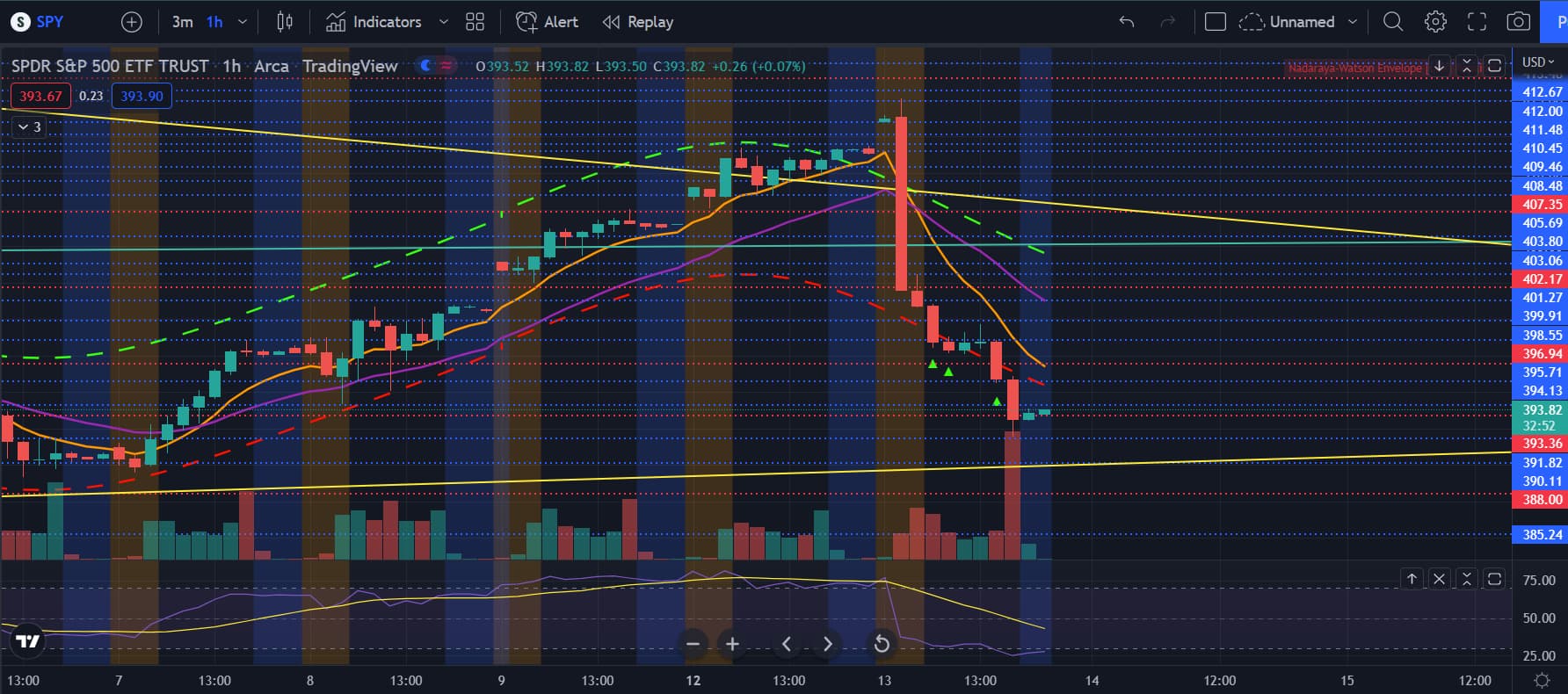Click the quick search magnifier icon
Image resolution: width=1568 pixels, height=694 pixels.
tap(1393, 22)
